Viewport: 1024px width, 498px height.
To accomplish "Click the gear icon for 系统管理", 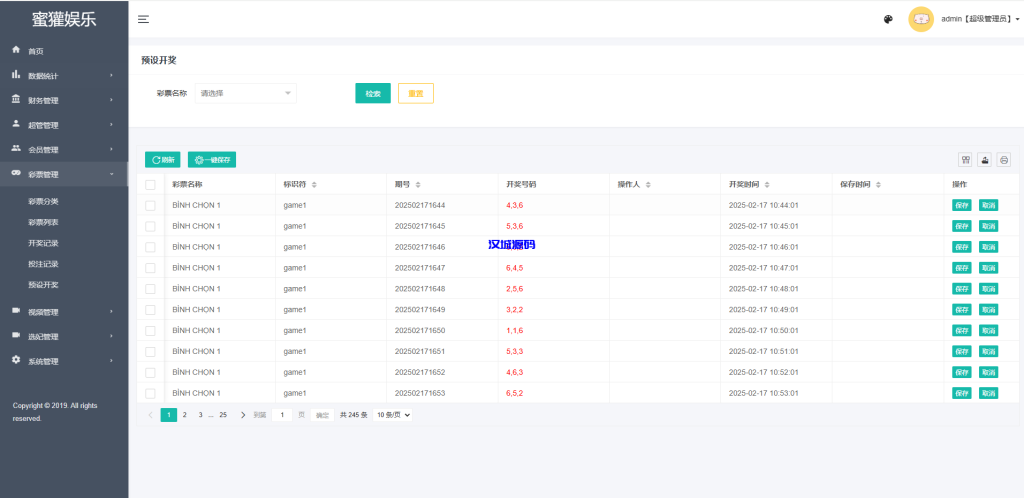I will pos(16,360).
